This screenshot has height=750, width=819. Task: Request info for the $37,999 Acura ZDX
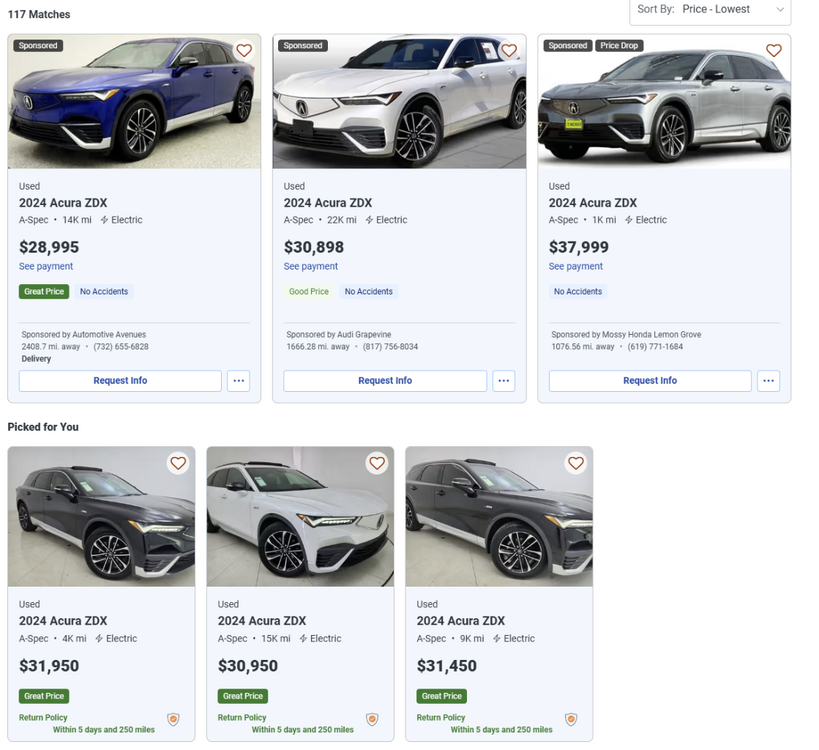(x=650, y=381)
